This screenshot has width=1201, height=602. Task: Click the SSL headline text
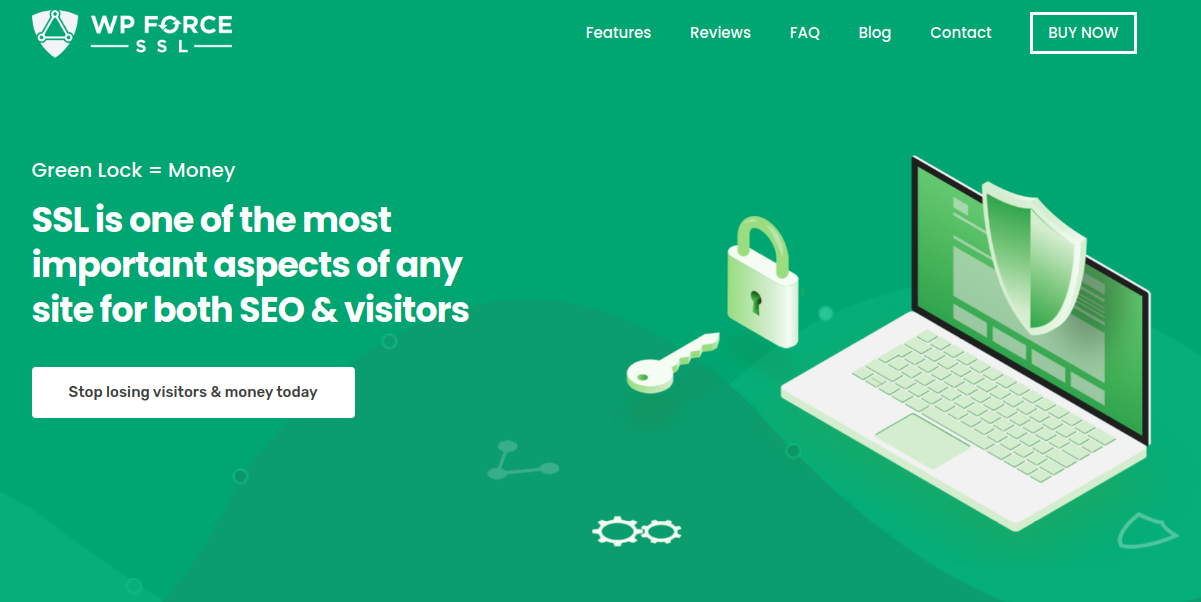point(250,264)
